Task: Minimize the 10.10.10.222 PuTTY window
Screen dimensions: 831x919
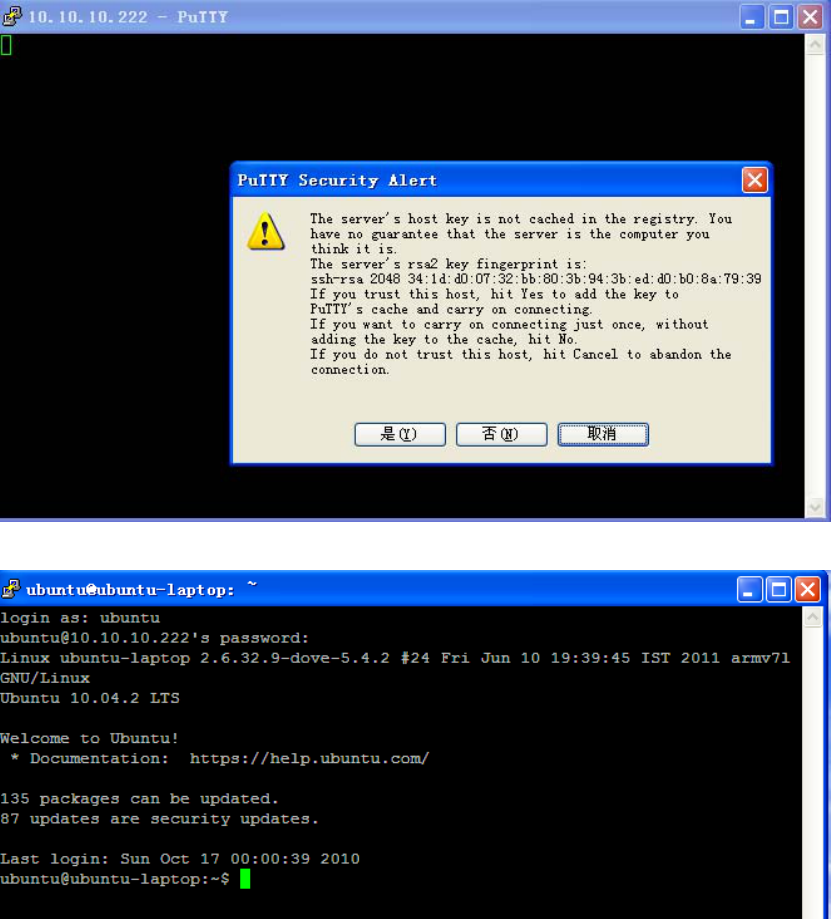Action: (751, 17)
